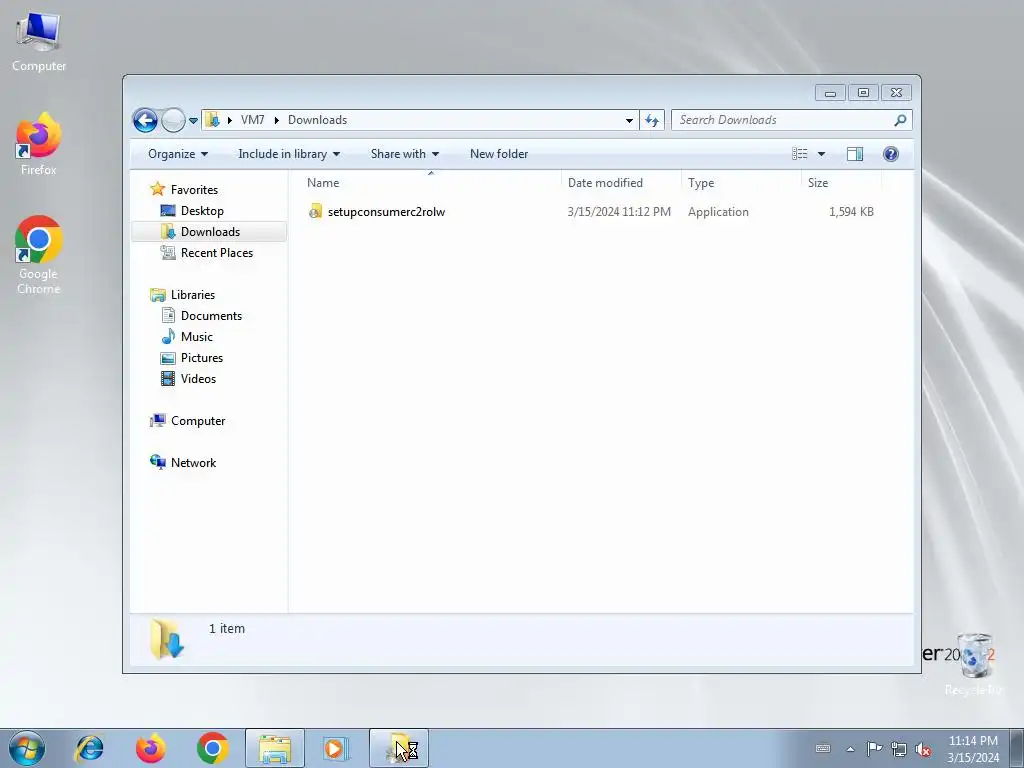
Task: Select VM7 in the address breadcrumb
Action: 252,120
